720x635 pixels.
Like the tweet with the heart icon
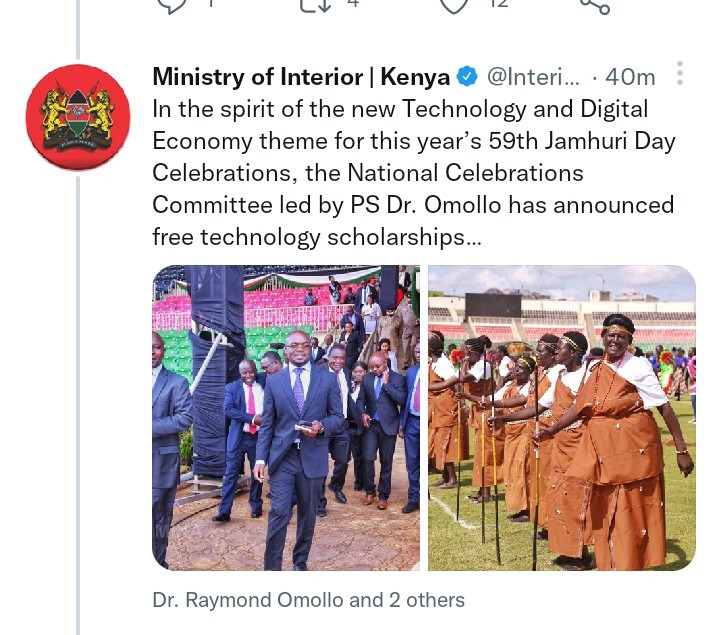coord(454,5)
